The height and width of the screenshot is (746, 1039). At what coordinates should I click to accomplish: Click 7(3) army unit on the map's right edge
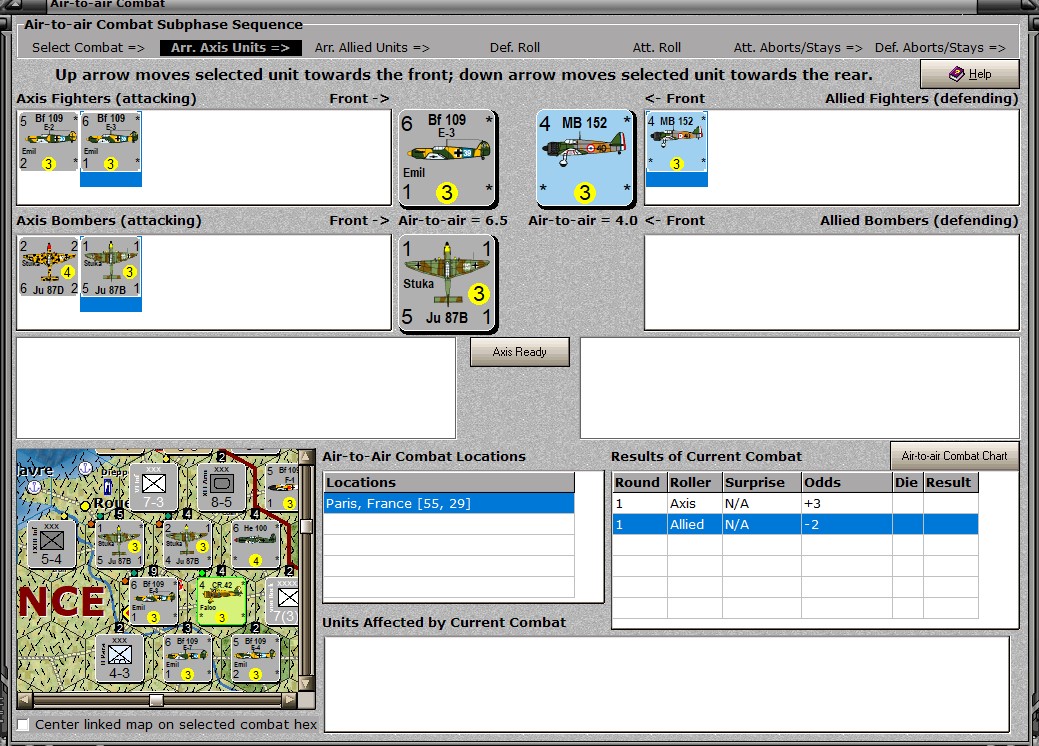(283, 602)
